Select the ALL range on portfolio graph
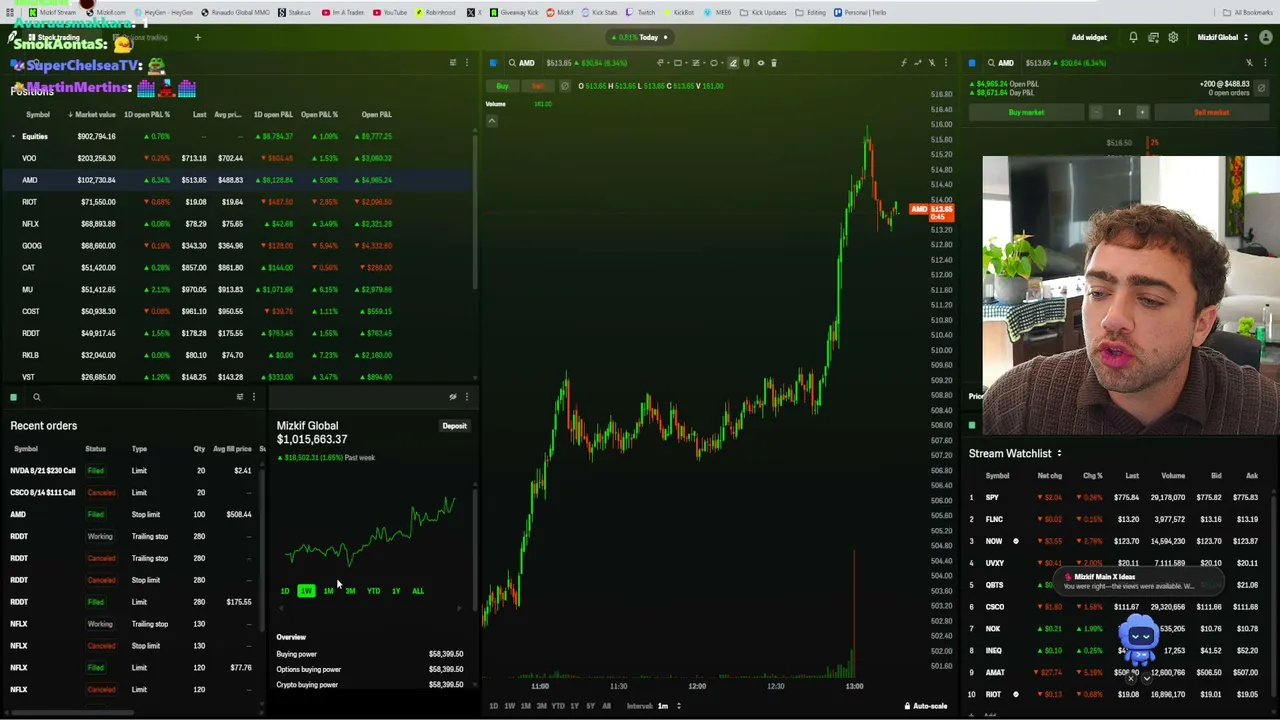Image resolution: width=1280 pixels, height=720 pixels. click(x=418, y=591)
